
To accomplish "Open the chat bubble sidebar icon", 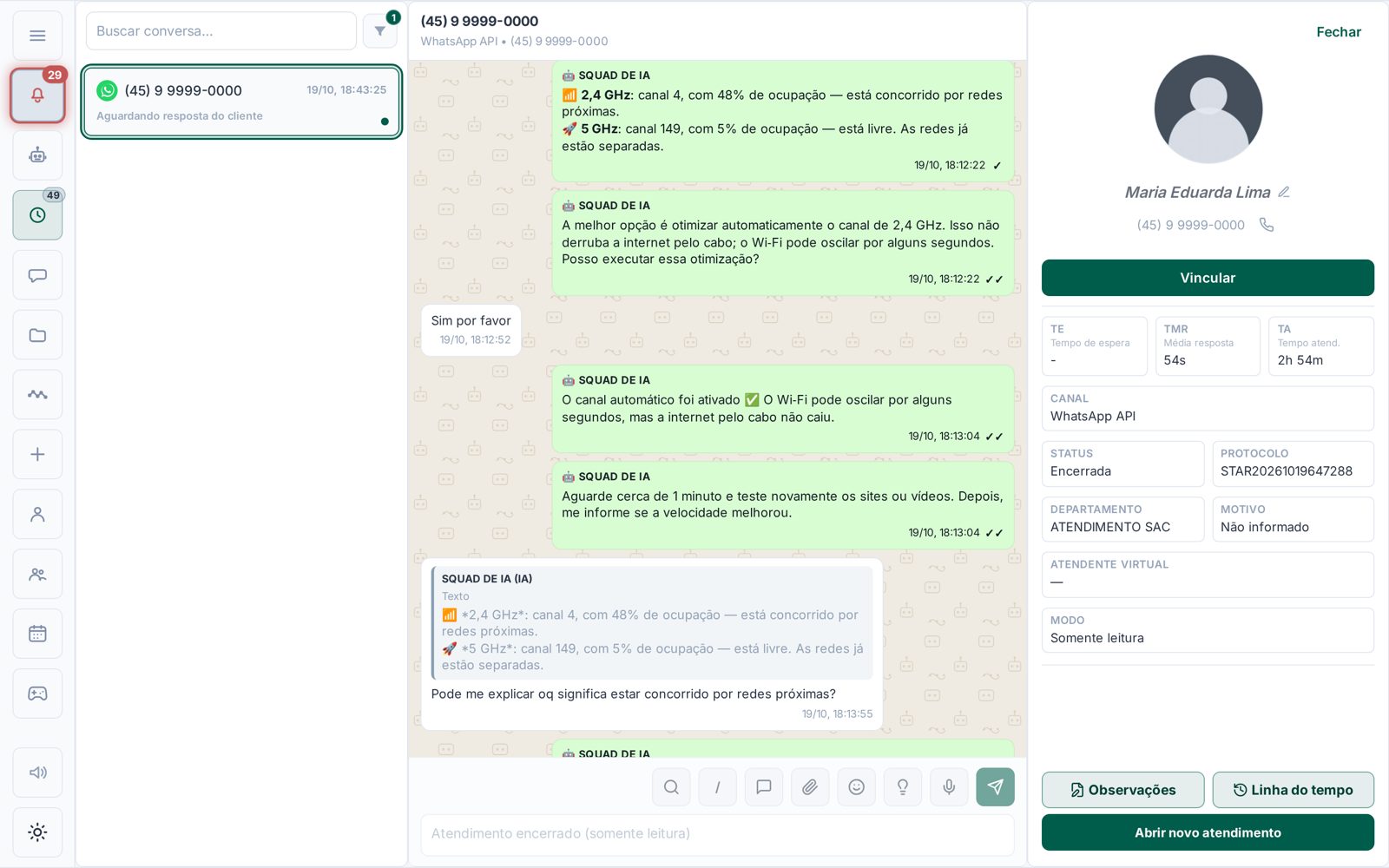I will [37, 275].
